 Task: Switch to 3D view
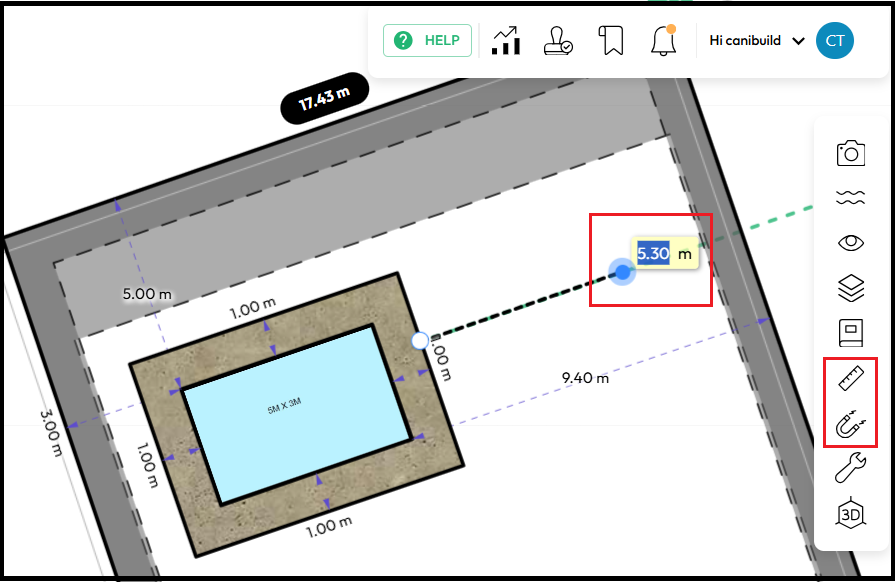point(850,514)
